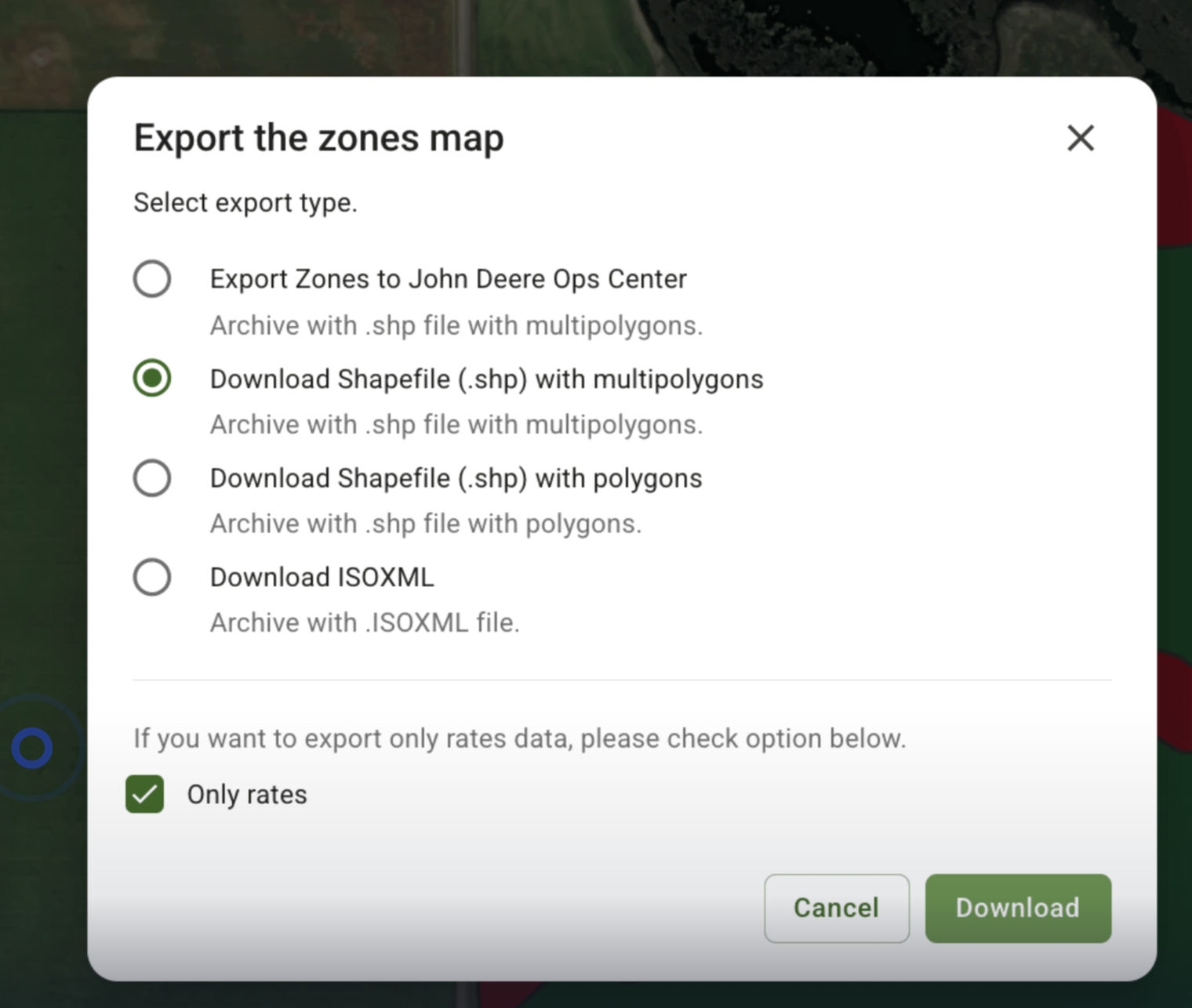Click the Download ISOXML option text

[x=322, y=577]
